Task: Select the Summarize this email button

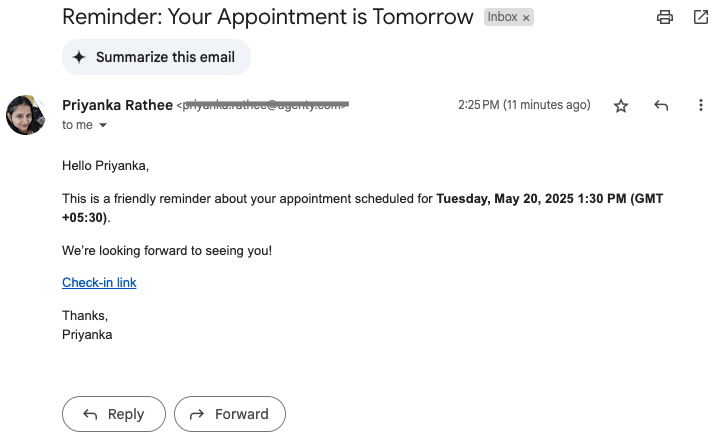Action: [156, 57]
